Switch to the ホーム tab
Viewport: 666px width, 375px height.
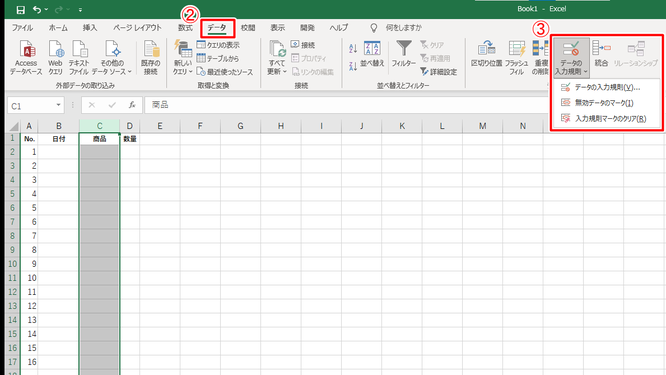(58, 28)
